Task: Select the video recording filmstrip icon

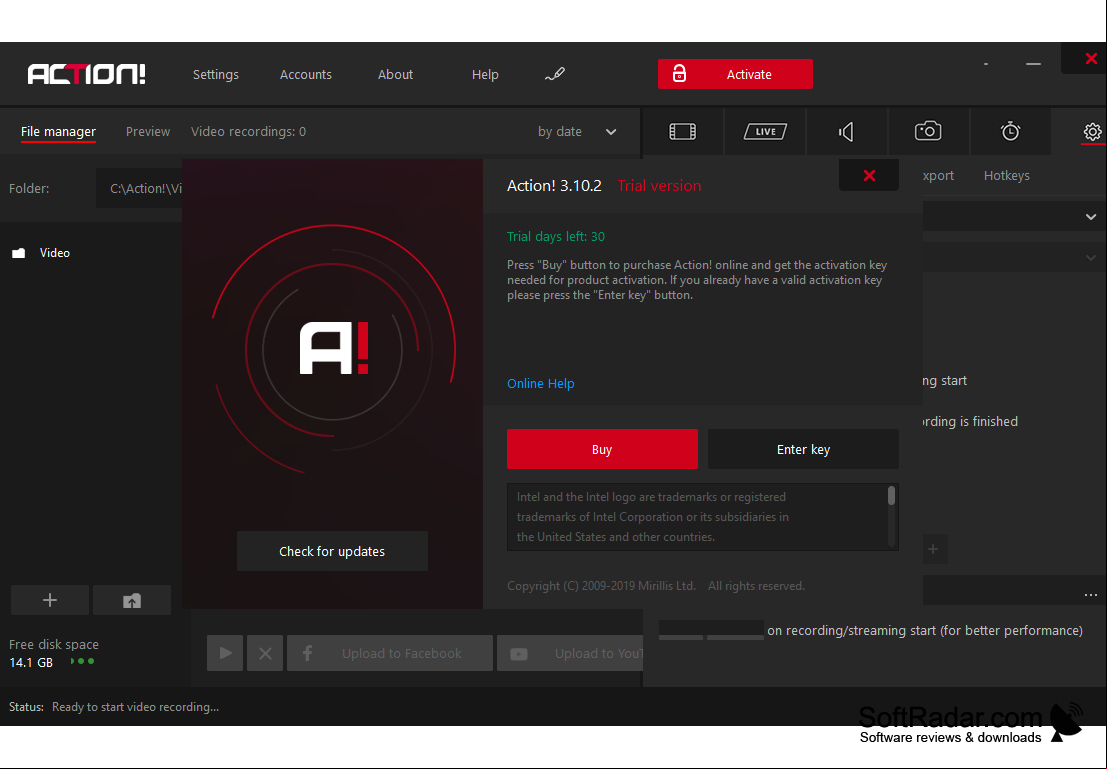Action: (x=683, y=131)
